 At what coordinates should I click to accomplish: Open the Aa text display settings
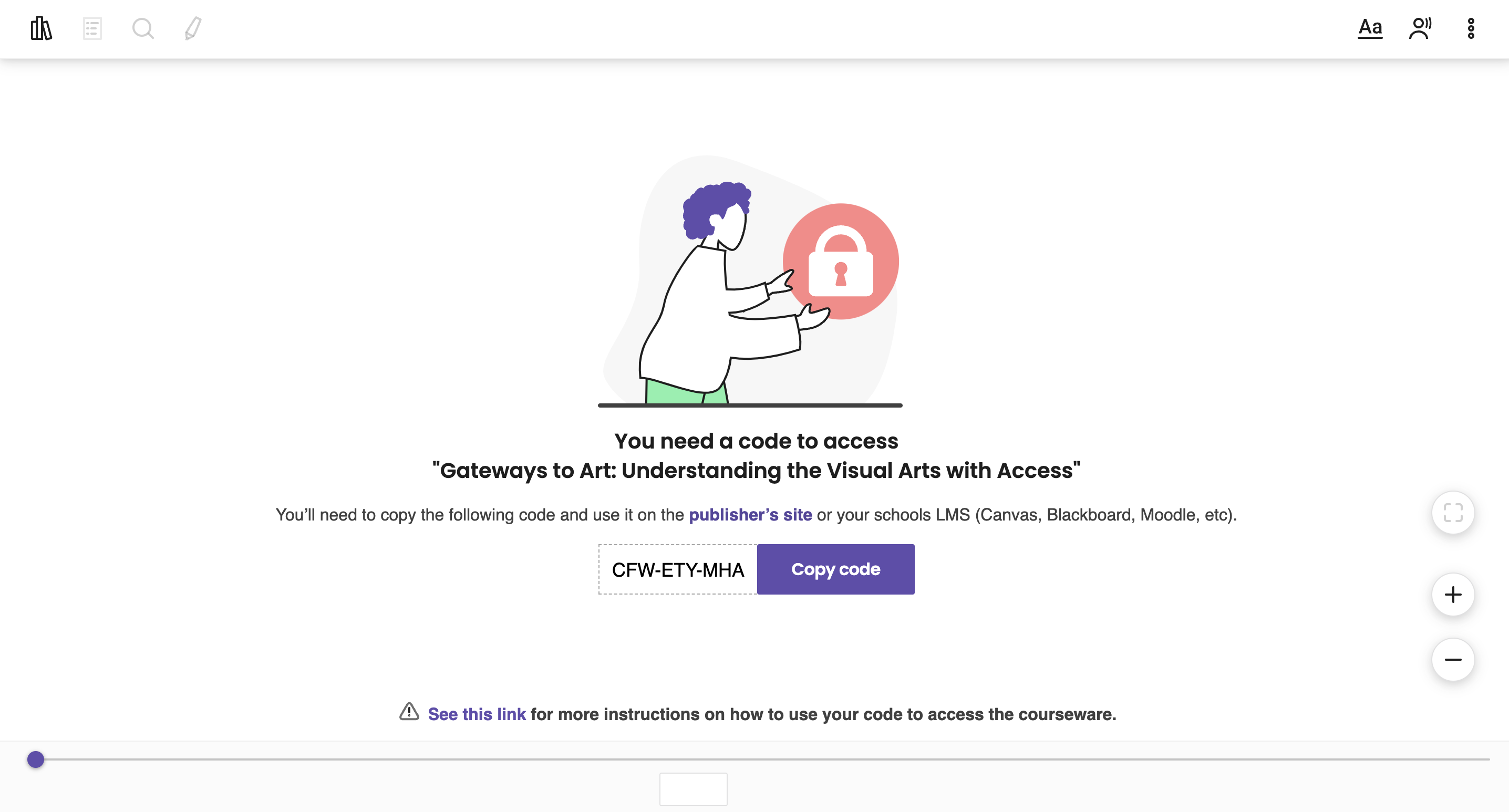click(1370, 28)
